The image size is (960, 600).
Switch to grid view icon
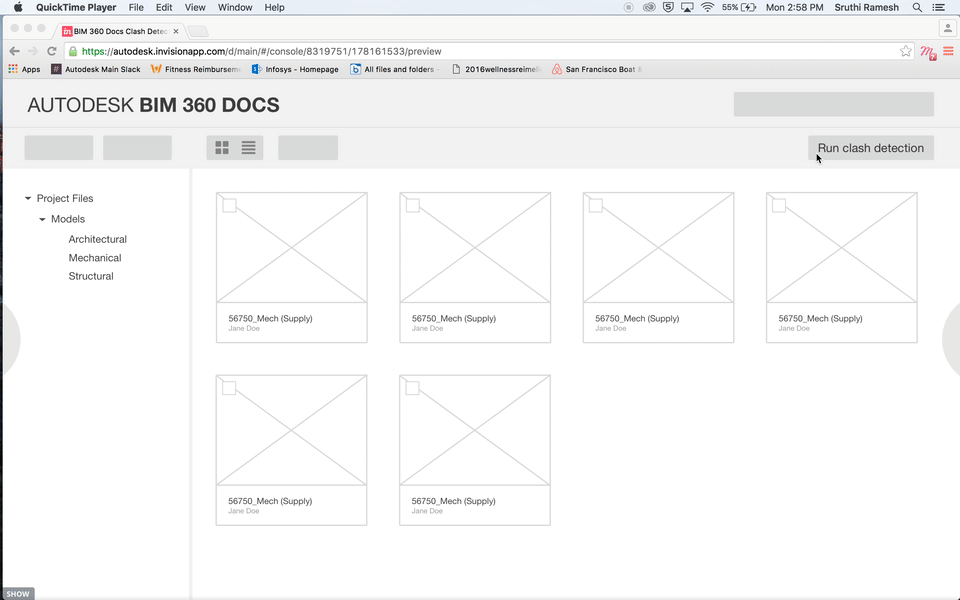coord(222,148)
